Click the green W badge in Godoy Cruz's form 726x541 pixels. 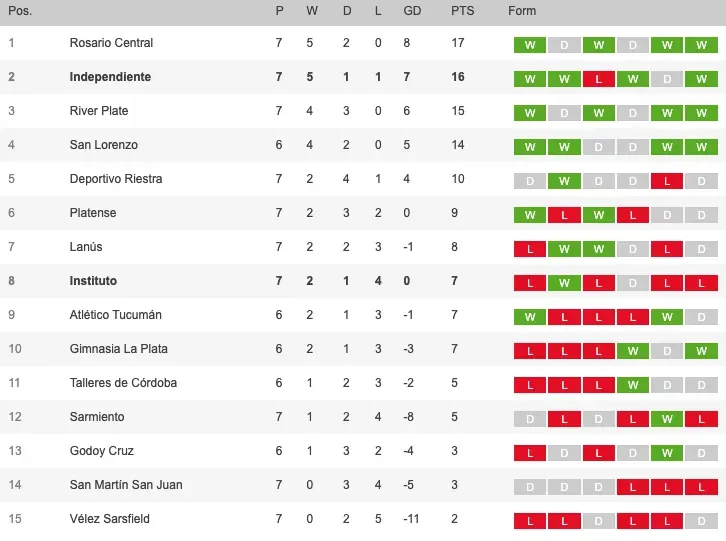click(x=666, y=453)
